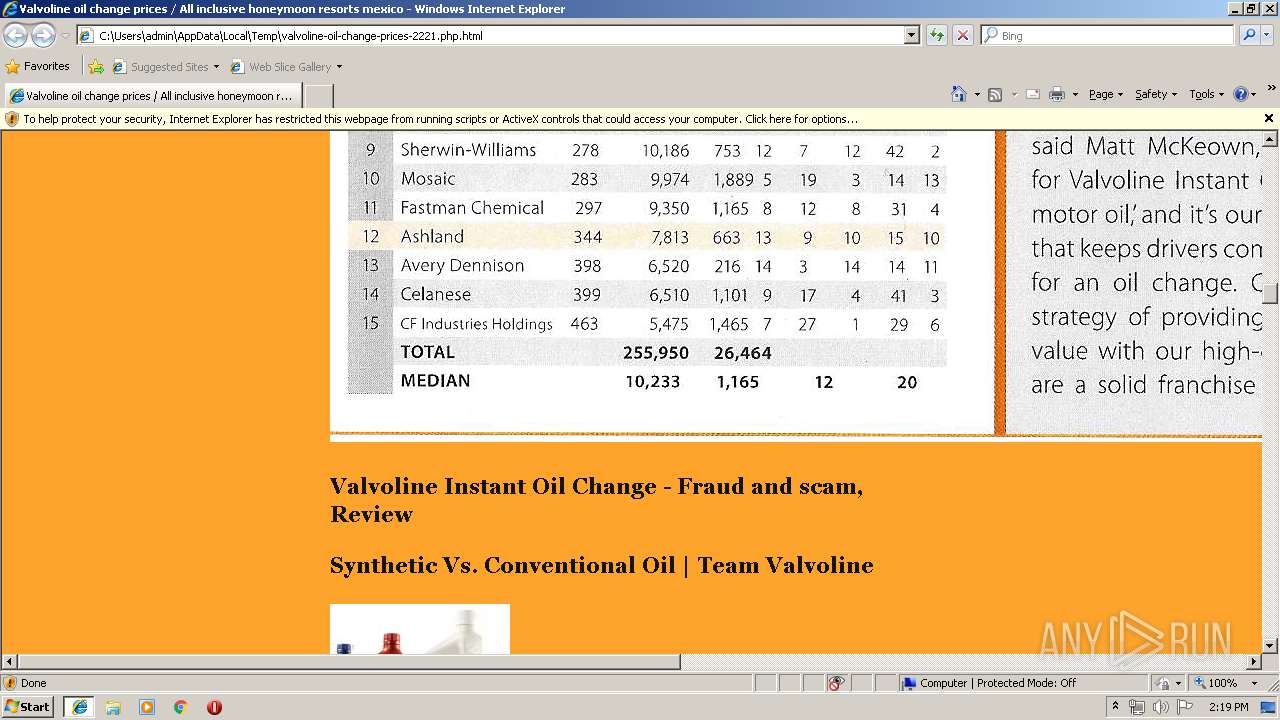The image size is (1280, 720).
Task: Open the recent pages dropdown beside Forward
Action: tap(65, 35)
